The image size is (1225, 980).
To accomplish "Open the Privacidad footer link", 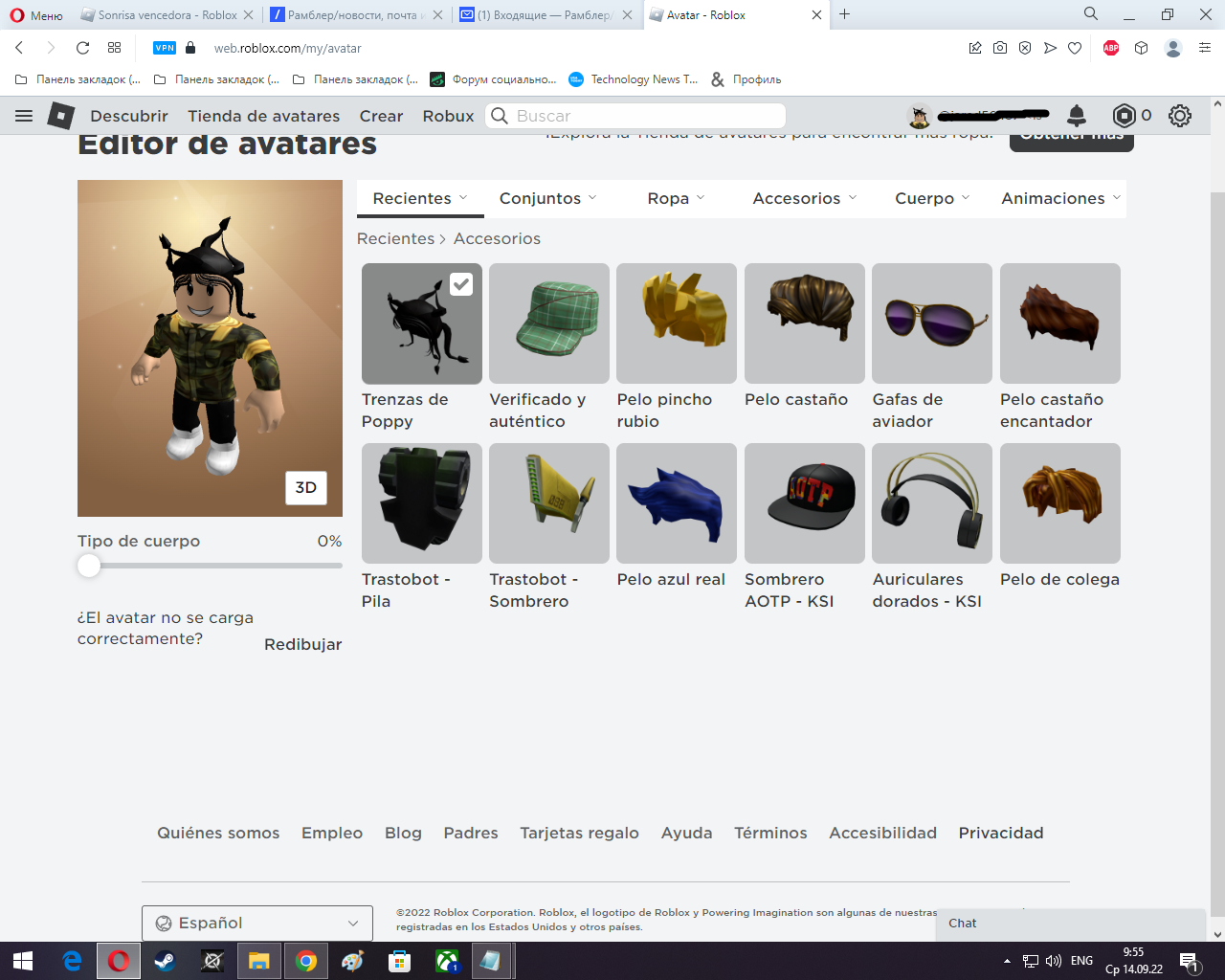I will (1001, 833).
